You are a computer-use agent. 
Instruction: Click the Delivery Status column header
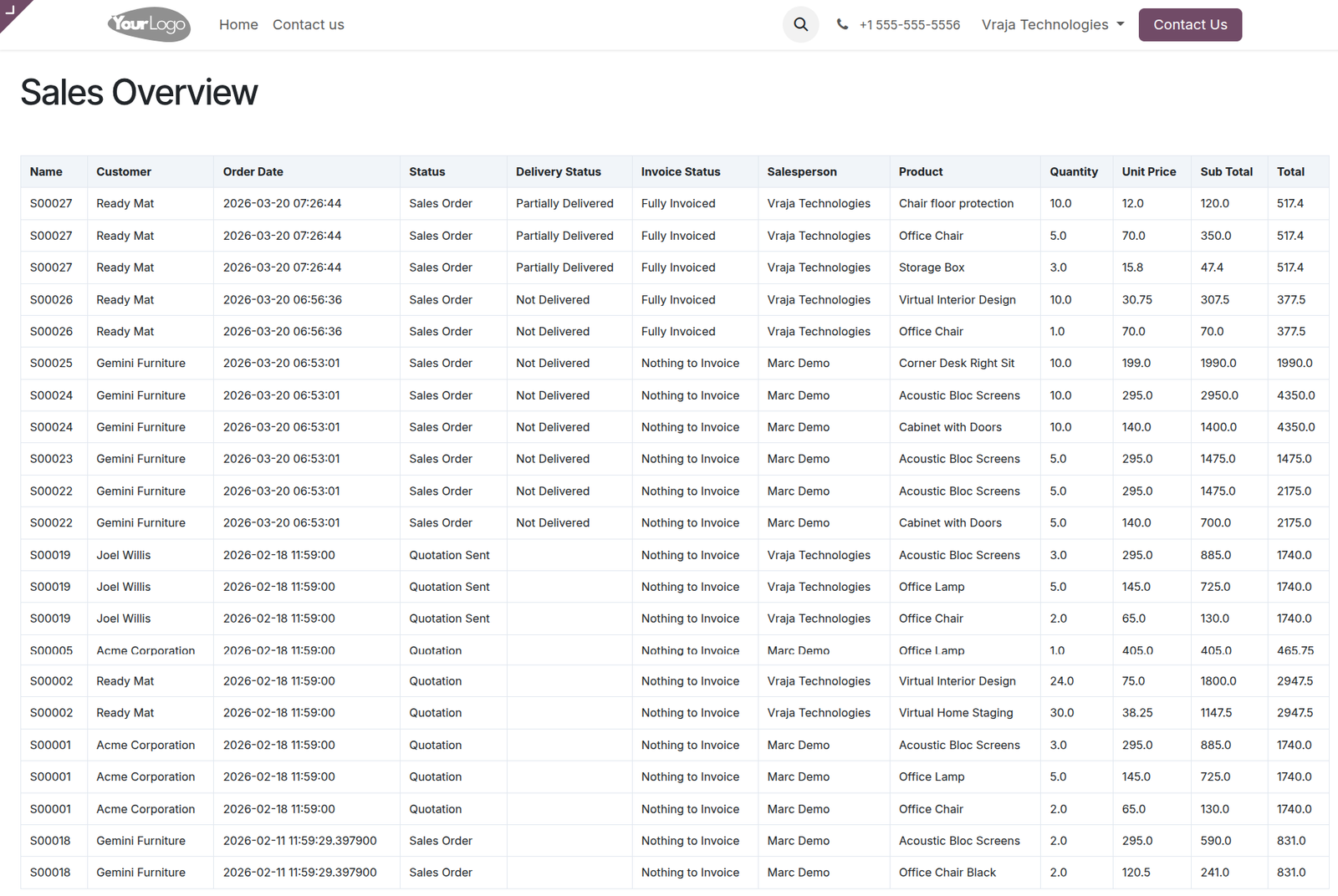(558, 171)
